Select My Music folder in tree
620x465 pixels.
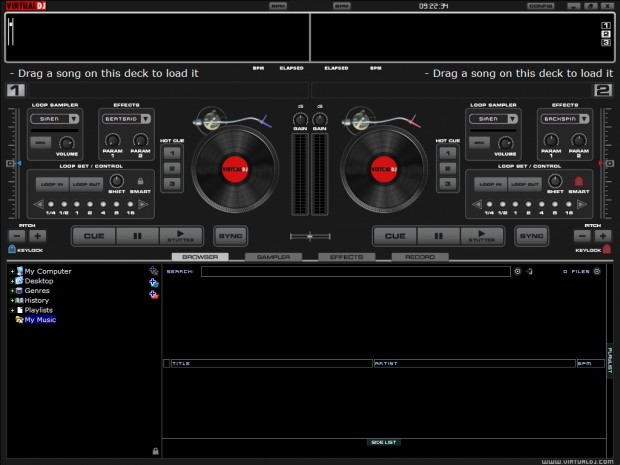coord(40,319)
